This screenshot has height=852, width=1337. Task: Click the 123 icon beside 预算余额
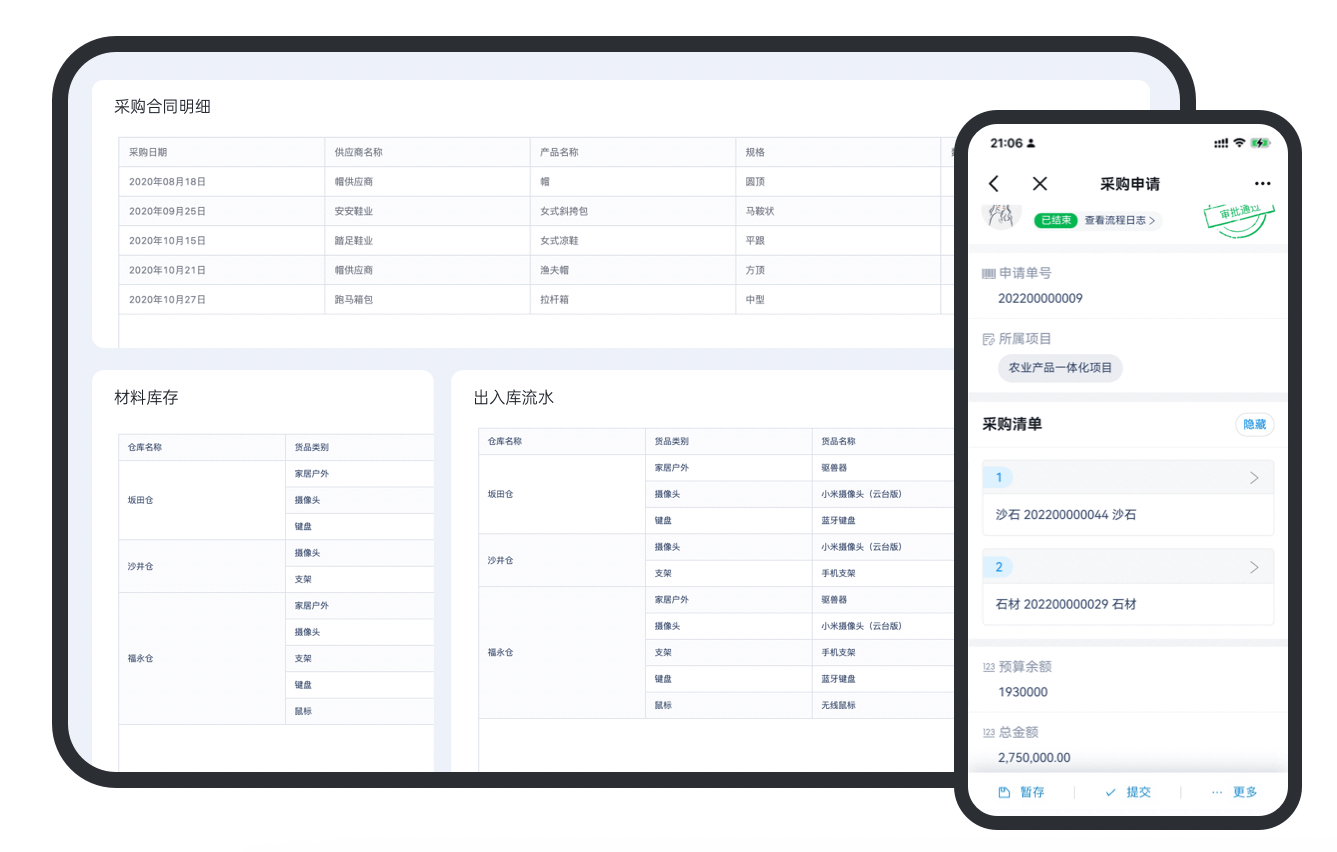click(x=988, y=667)
